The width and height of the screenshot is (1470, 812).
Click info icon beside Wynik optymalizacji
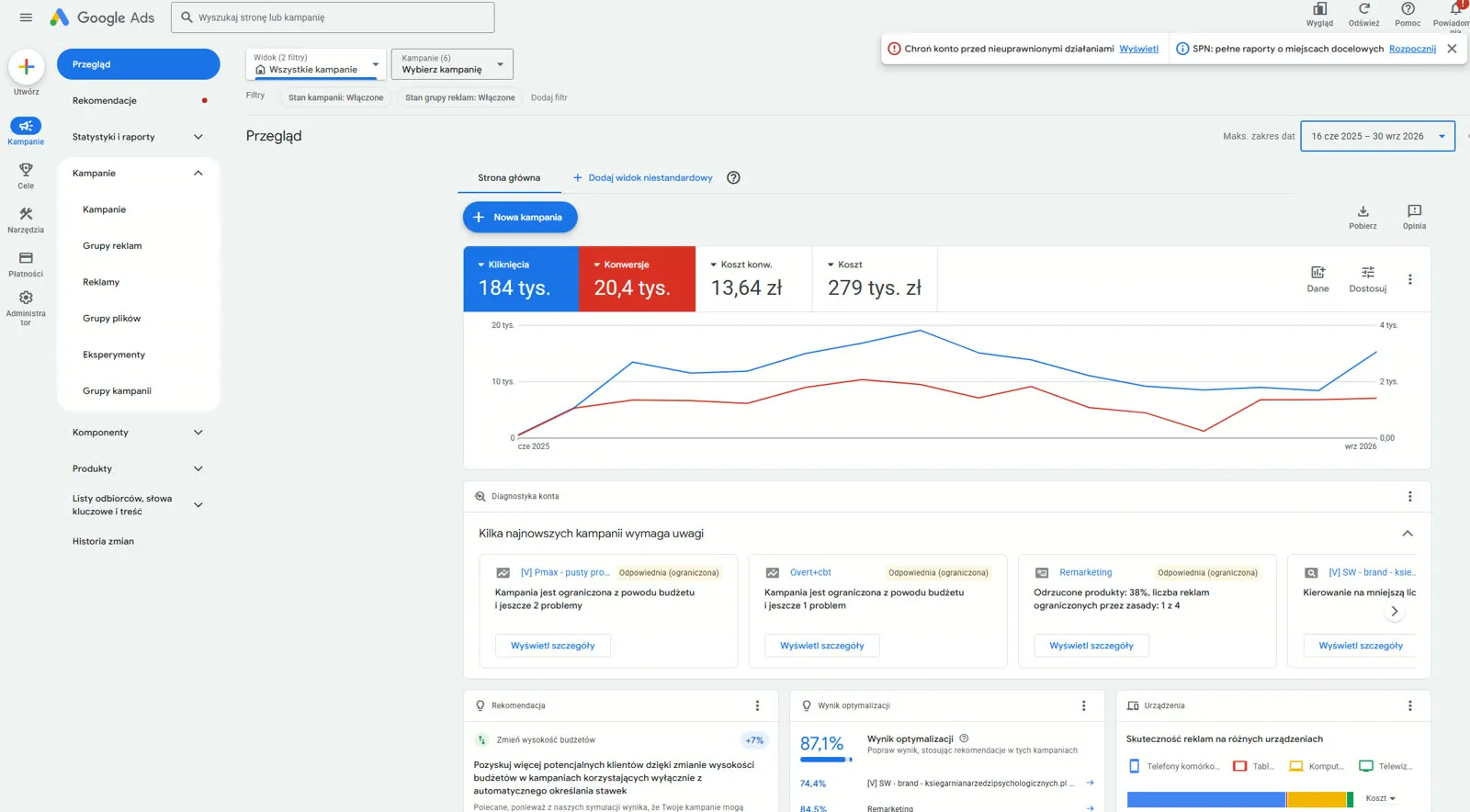coord(964,739)
